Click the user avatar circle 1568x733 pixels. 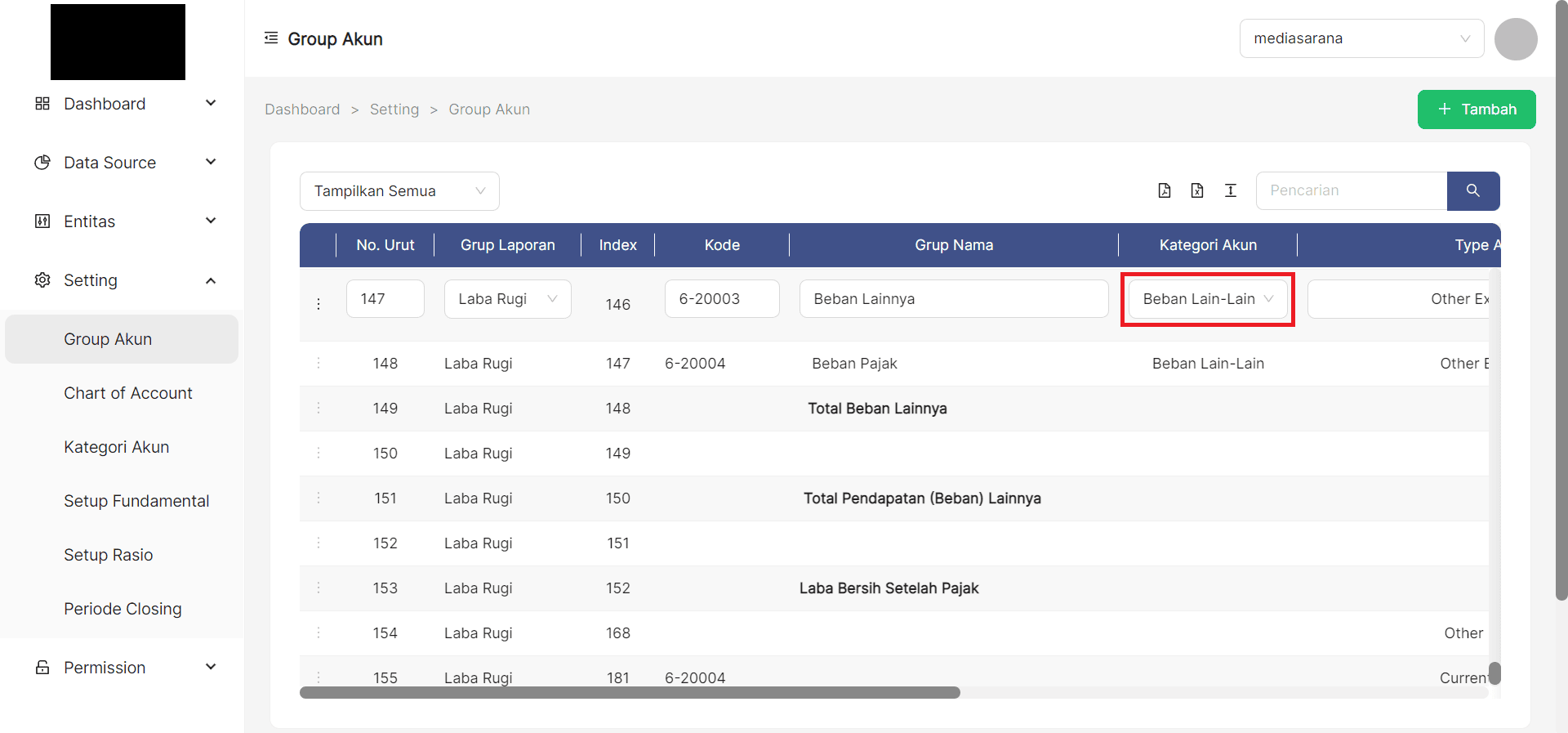pos(1516,39)
